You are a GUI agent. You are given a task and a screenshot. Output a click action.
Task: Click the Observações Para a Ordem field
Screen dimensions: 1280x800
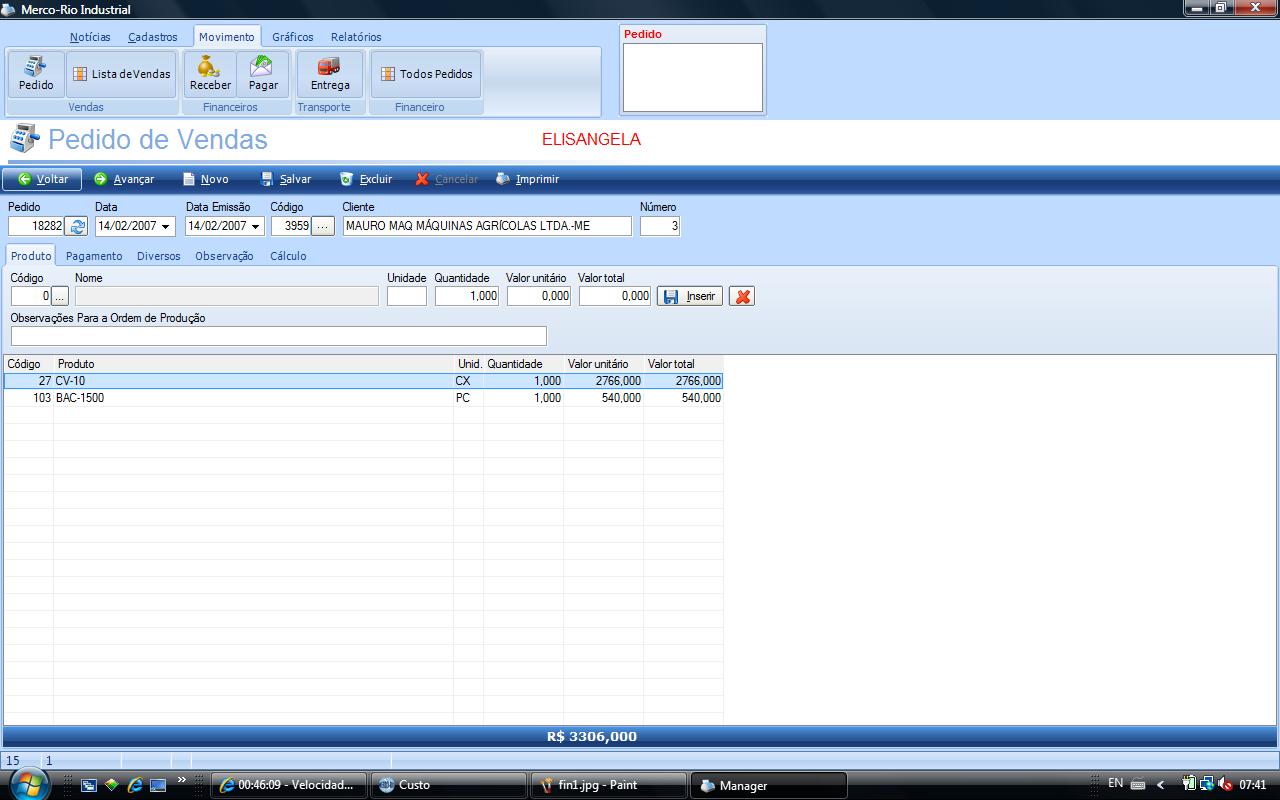point(278,336)
